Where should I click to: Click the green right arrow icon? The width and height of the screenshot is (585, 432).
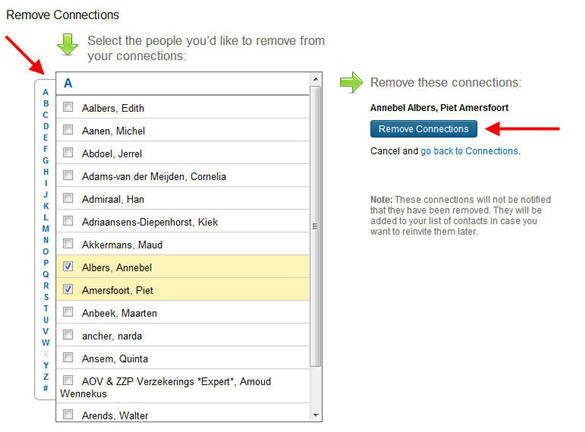coord(351,82)
